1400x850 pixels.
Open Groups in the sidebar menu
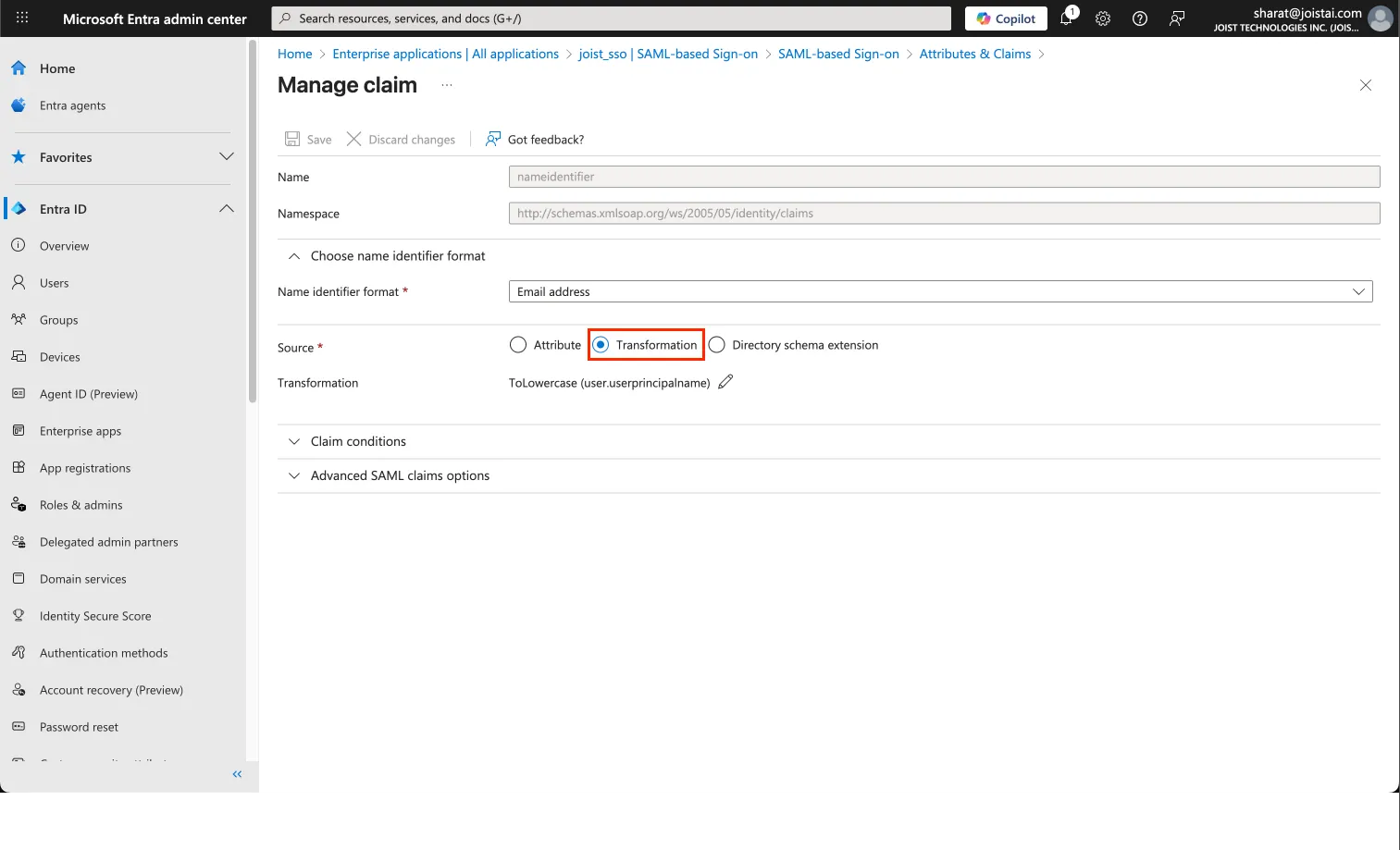[59, 320]
